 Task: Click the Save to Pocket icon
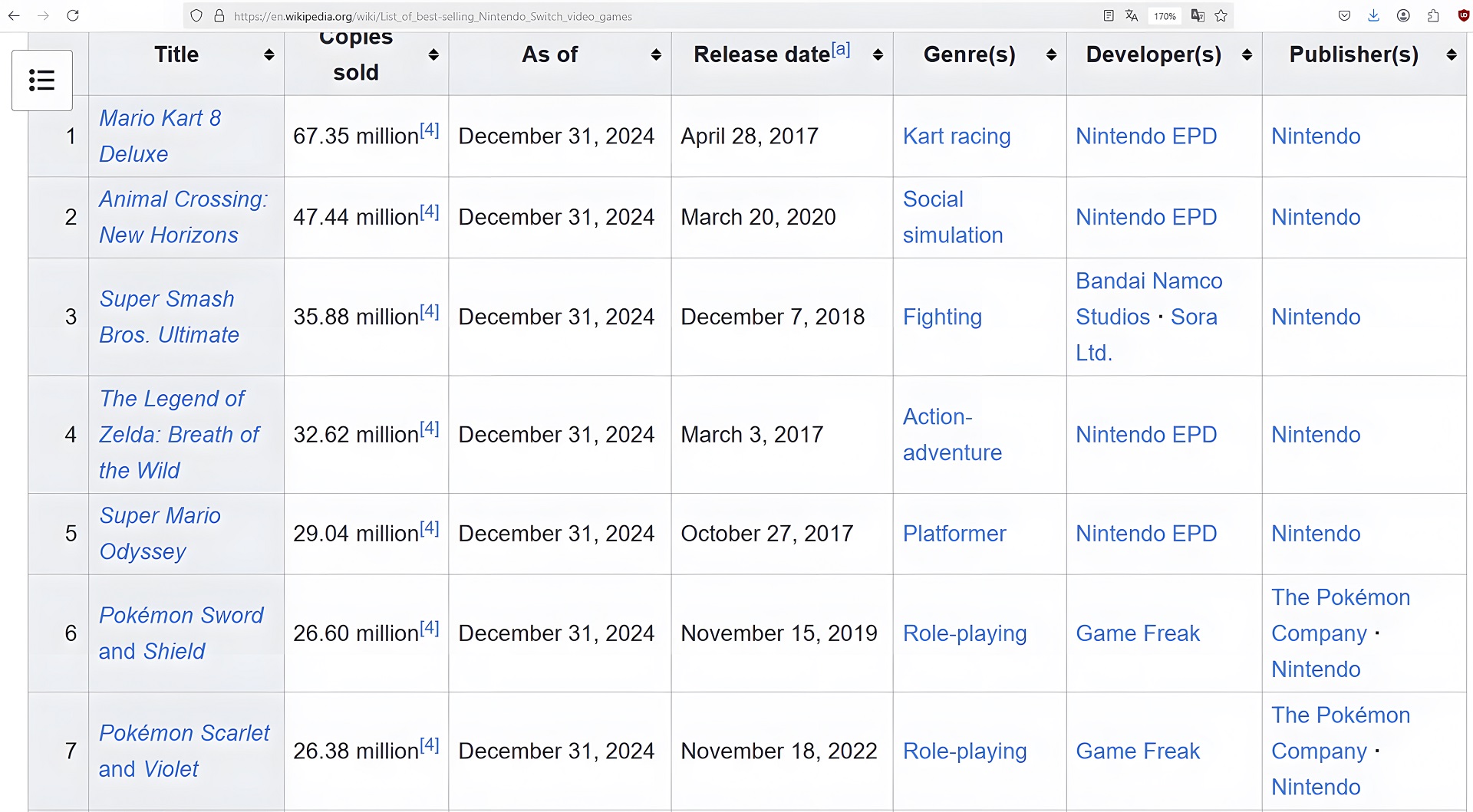pyautogui.click(x=1344, y=16)
